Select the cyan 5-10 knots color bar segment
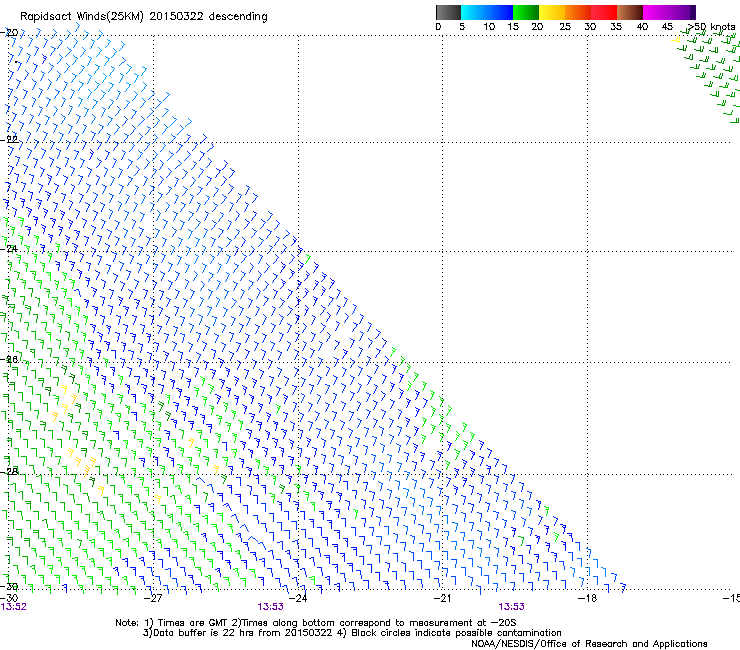The image size is (740, 650). click(x=474, y=12)
